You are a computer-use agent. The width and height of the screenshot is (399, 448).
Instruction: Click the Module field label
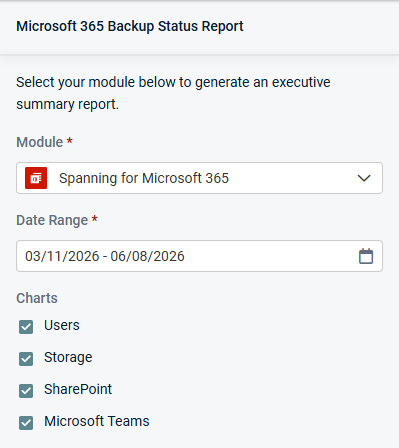tap(40, 142)
